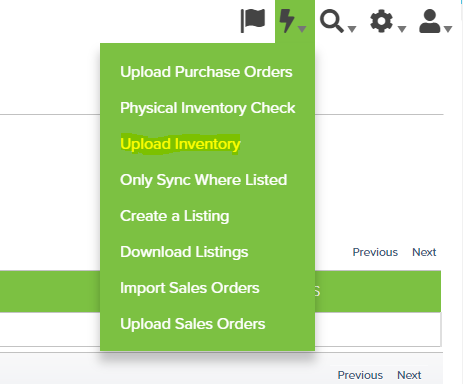Expand the dropdown arrow beside the user icon
The width and height of the screenshot is (463, 384).
pyautogui.click(x=448, y=29)
